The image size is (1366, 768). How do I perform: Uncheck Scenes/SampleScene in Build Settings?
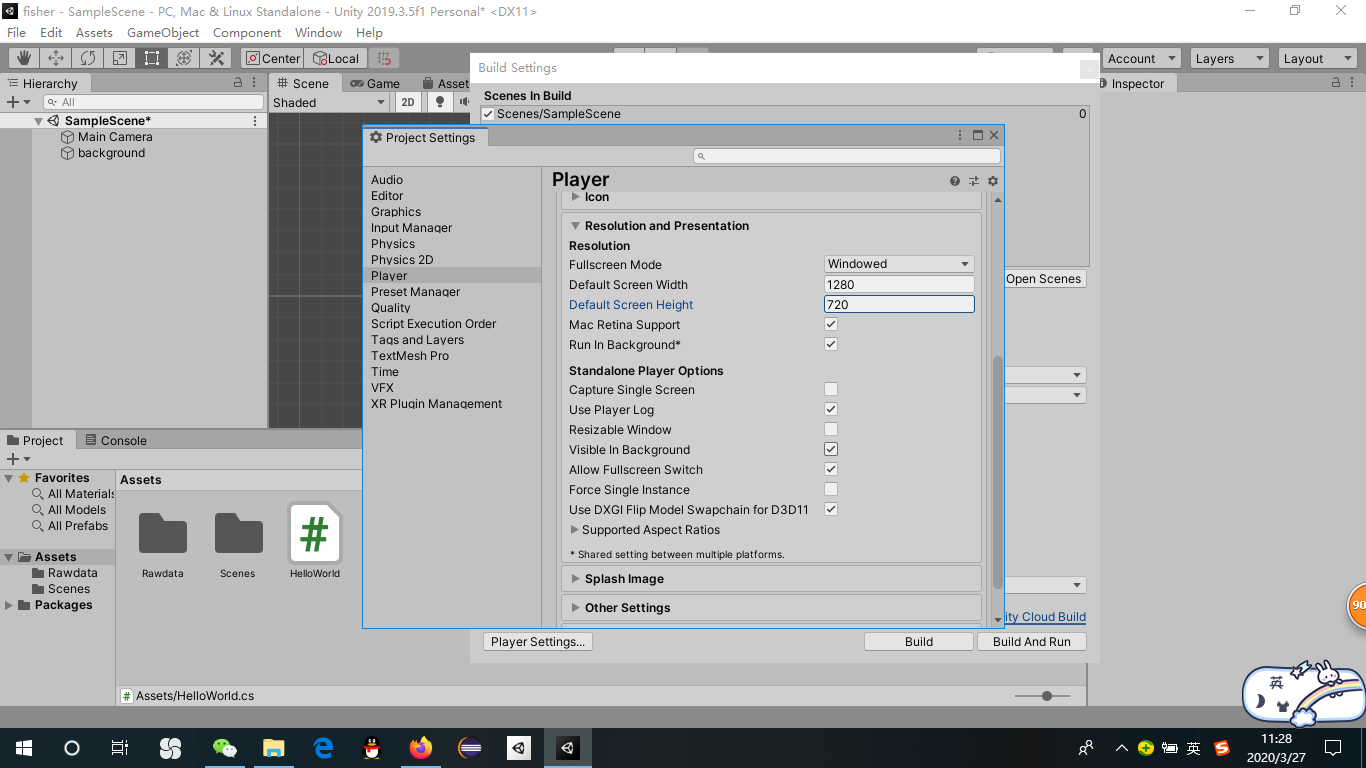pos(488,114)
